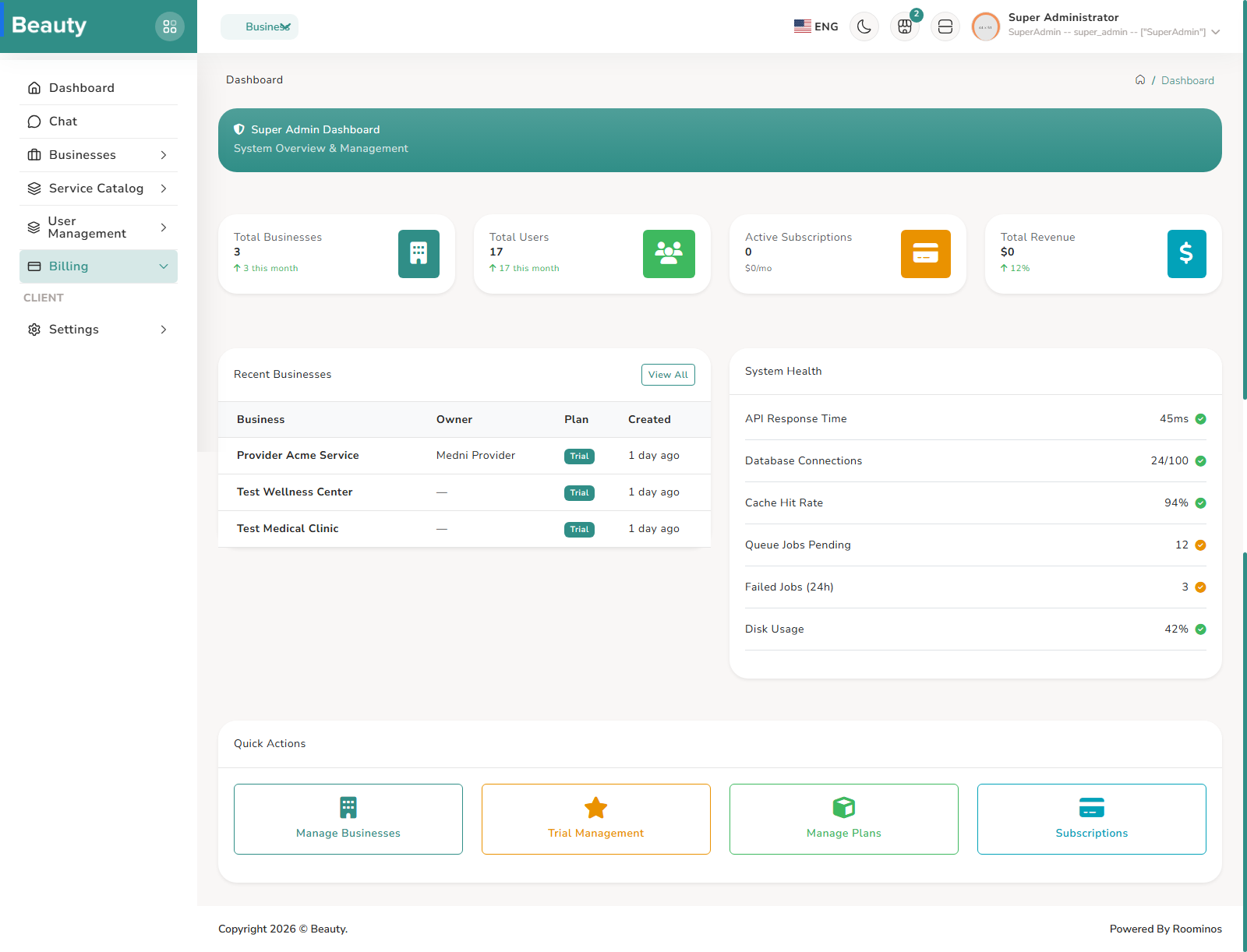This screenshot has width=1247, height=952.
Task: Open the shop notifications icon showing badge 2
Action: coord(904,26)
